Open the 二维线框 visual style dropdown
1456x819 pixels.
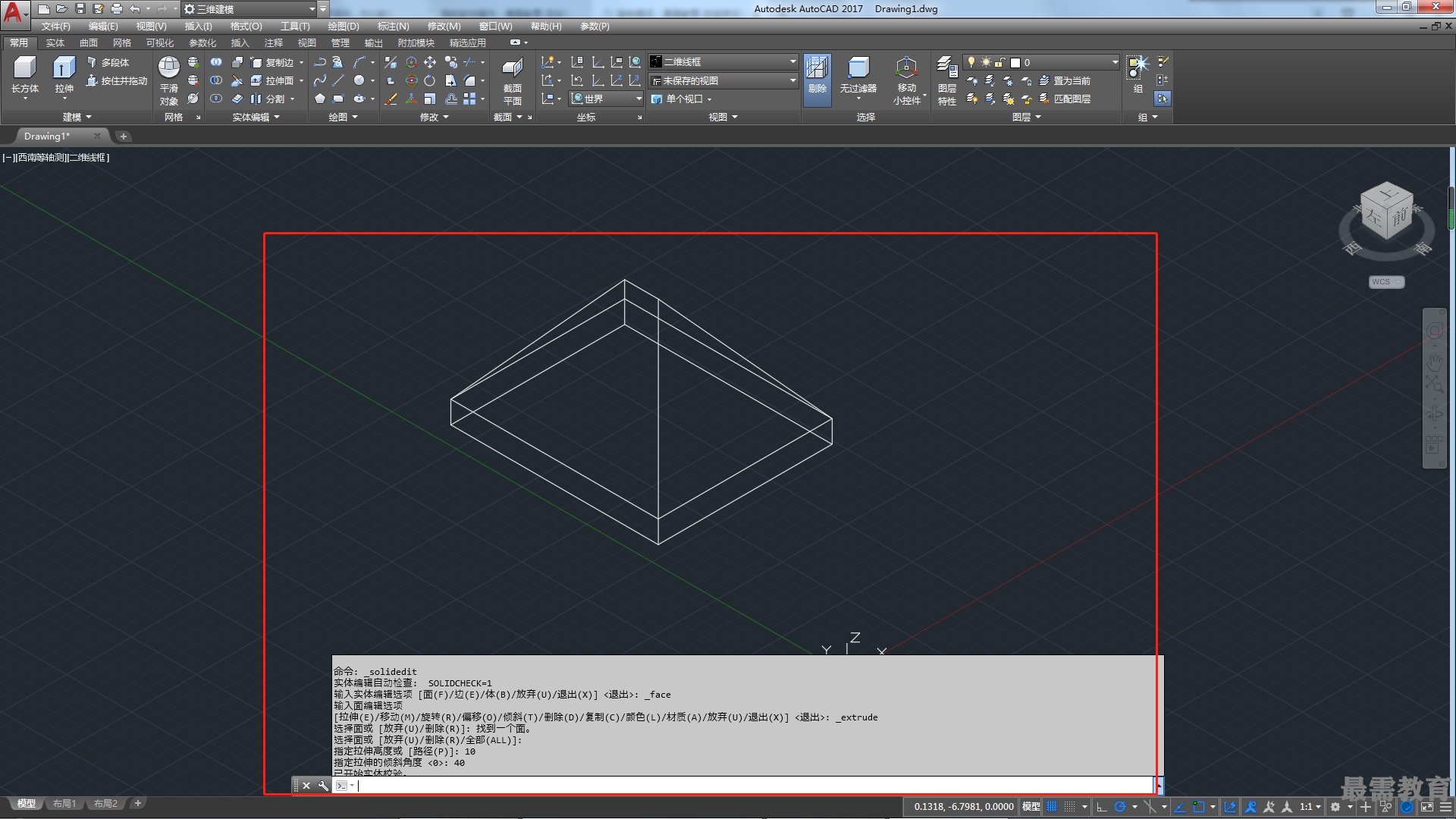(723, 62)
